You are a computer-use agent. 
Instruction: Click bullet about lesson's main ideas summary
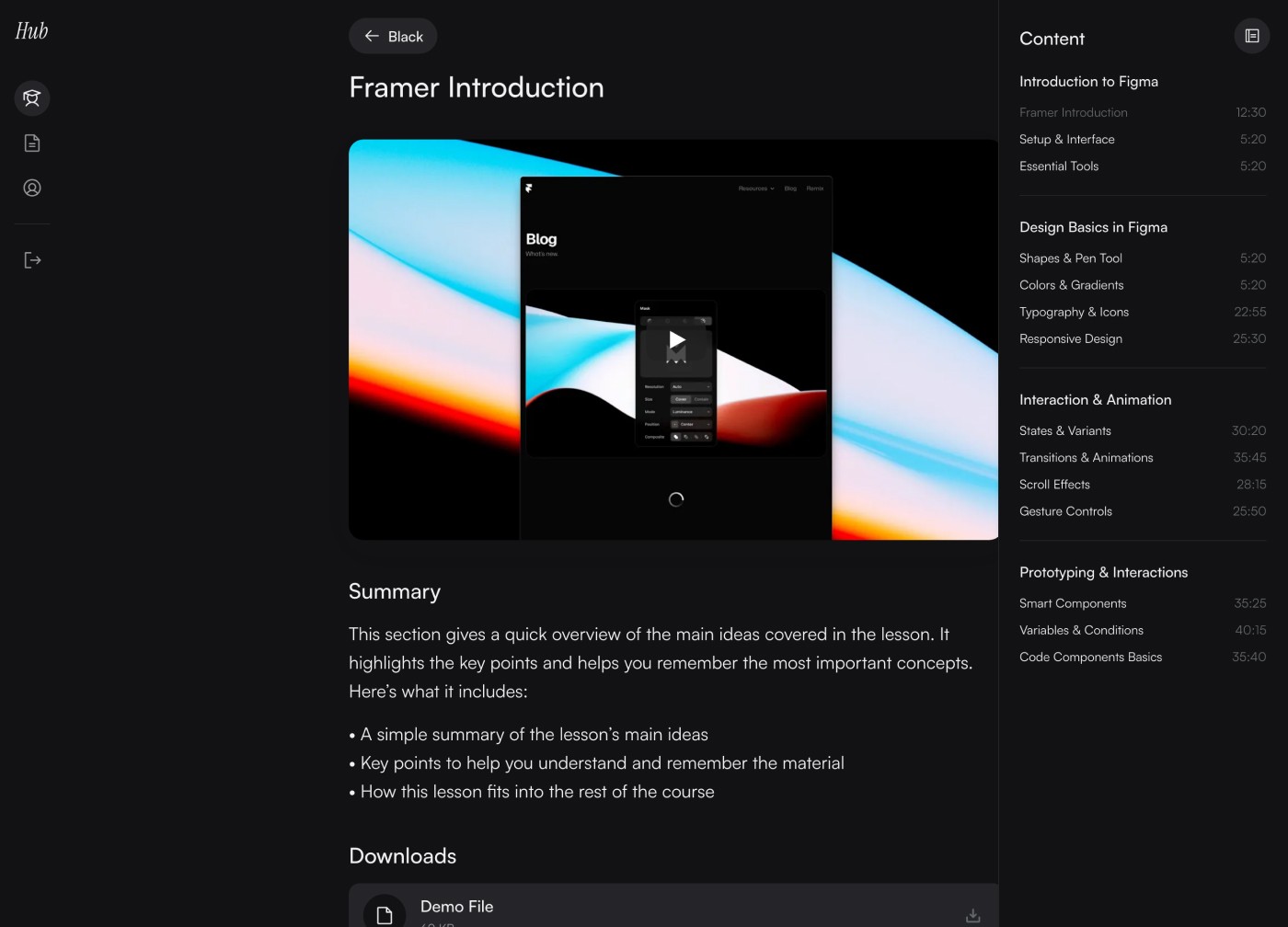point(529,735)
